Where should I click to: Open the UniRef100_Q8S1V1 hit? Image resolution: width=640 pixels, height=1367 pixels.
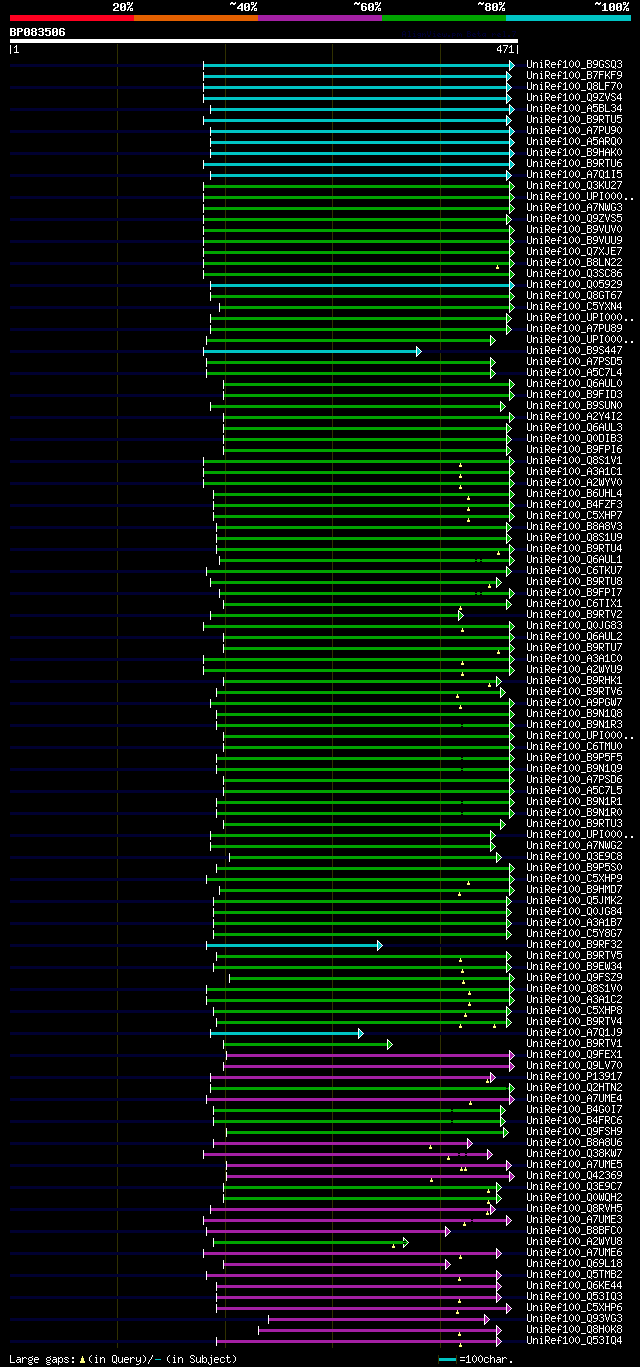tap(574, 461)
